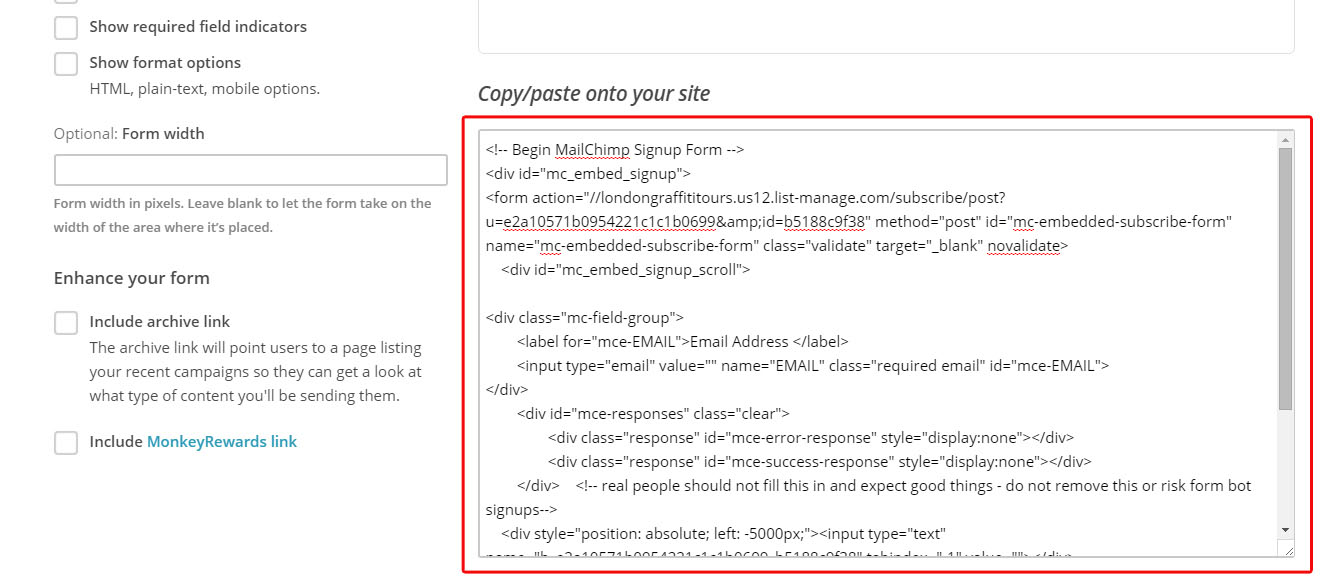
Task: Click the mce-success-response div line
Action: coord(820,461)
